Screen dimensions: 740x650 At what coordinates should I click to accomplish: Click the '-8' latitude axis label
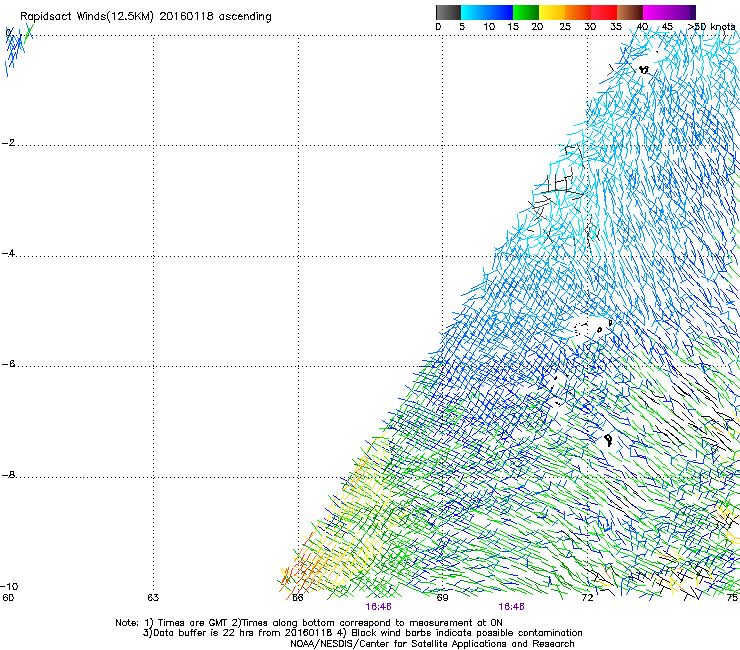(x=8, y=475)
